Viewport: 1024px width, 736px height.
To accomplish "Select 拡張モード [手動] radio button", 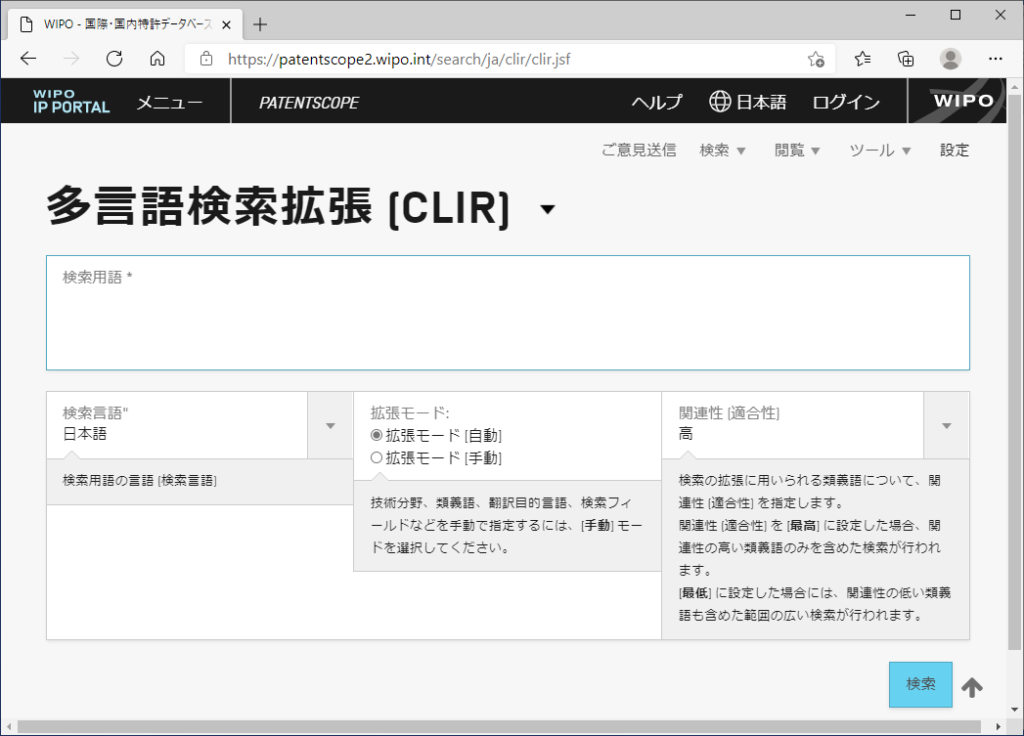I will click(x=377, y=458).
